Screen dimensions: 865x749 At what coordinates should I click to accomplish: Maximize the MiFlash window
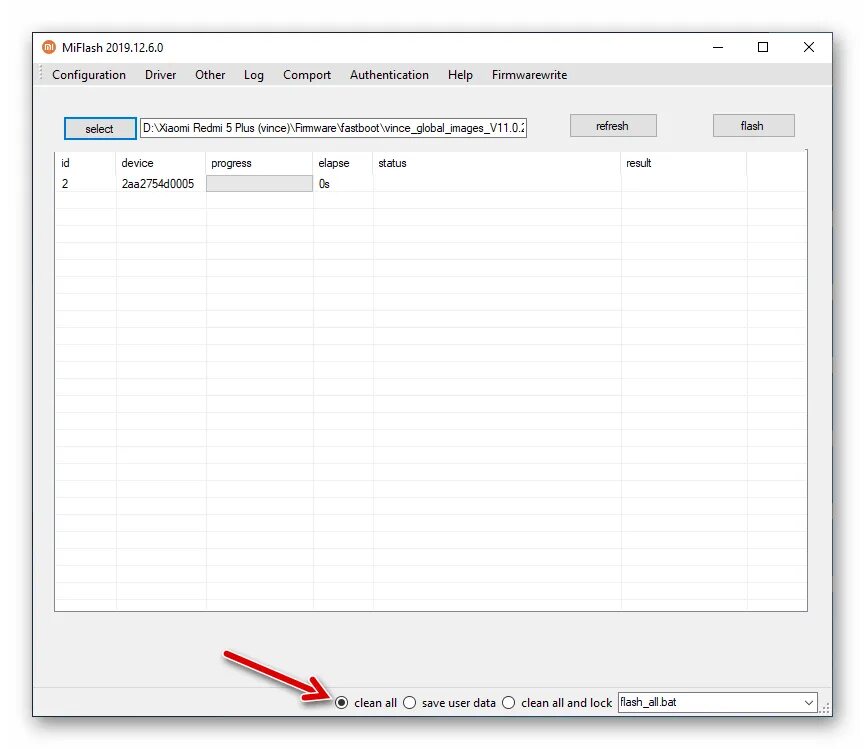pos(763,47)
